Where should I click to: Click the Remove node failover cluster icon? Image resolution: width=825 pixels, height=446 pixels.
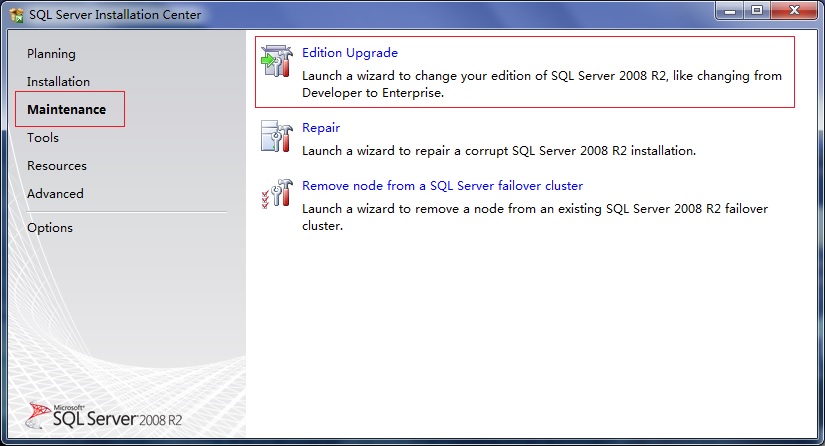point(277,194)
